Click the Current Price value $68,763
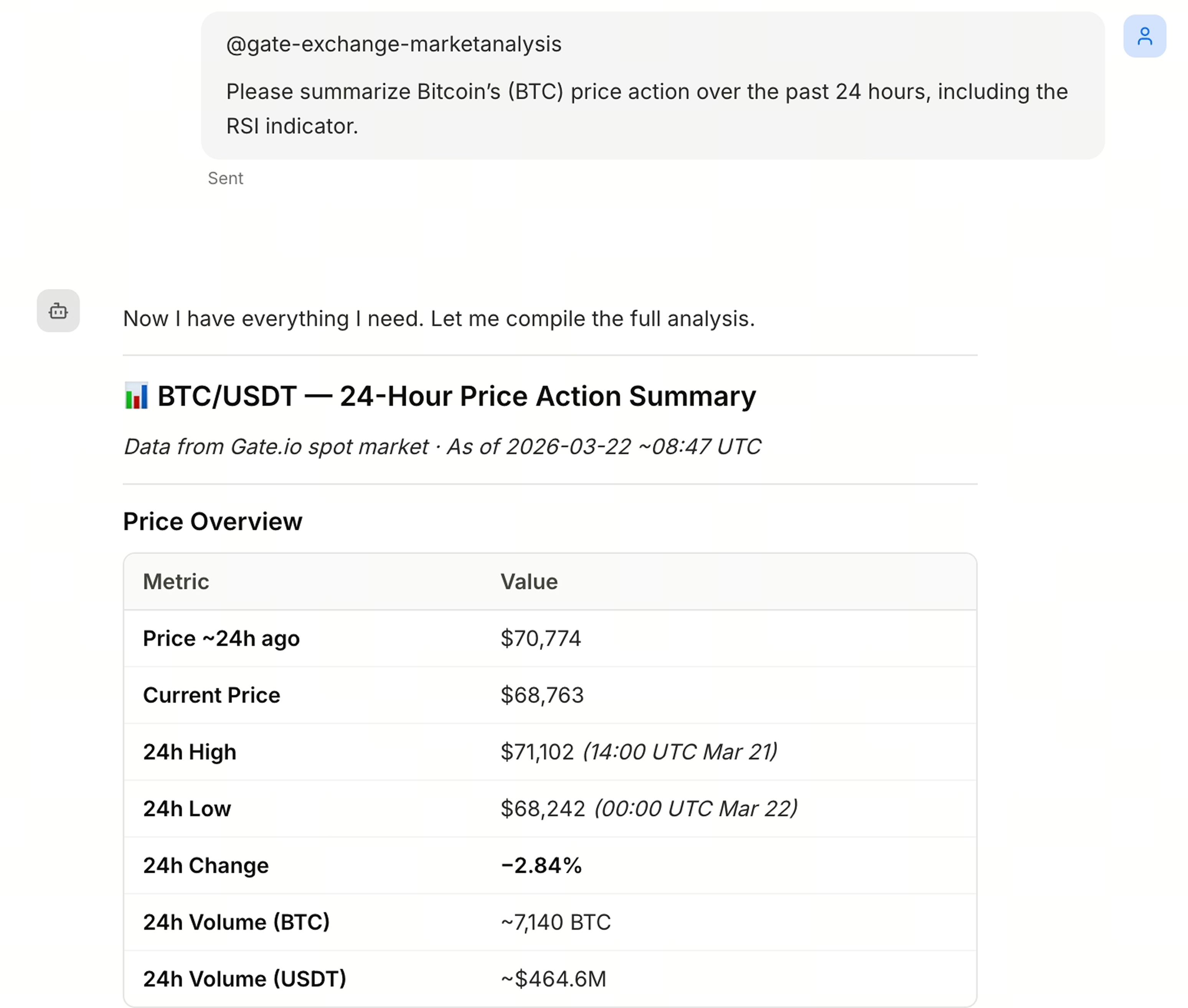The image size is (1188, 1008). coord(541,695)
